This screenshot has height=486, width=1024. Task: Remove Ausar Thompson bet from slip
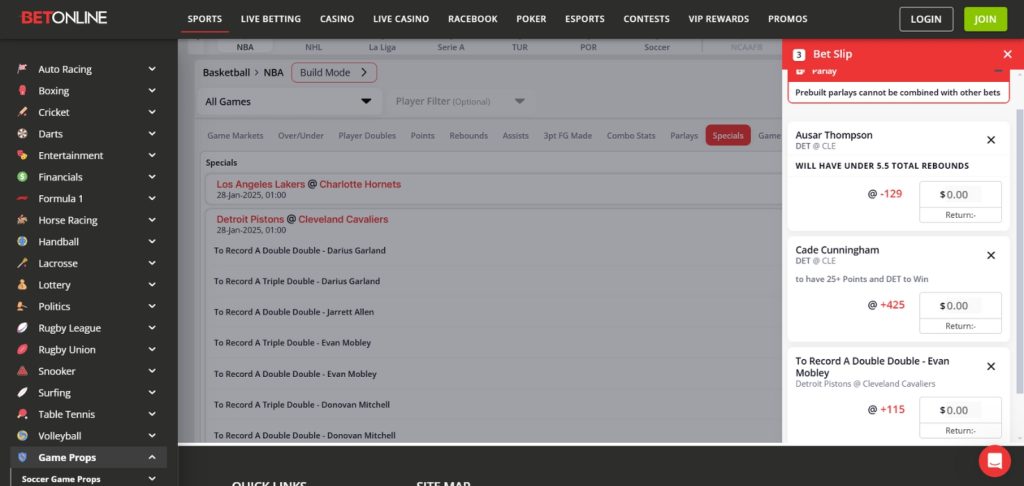[x=991, y=140]
